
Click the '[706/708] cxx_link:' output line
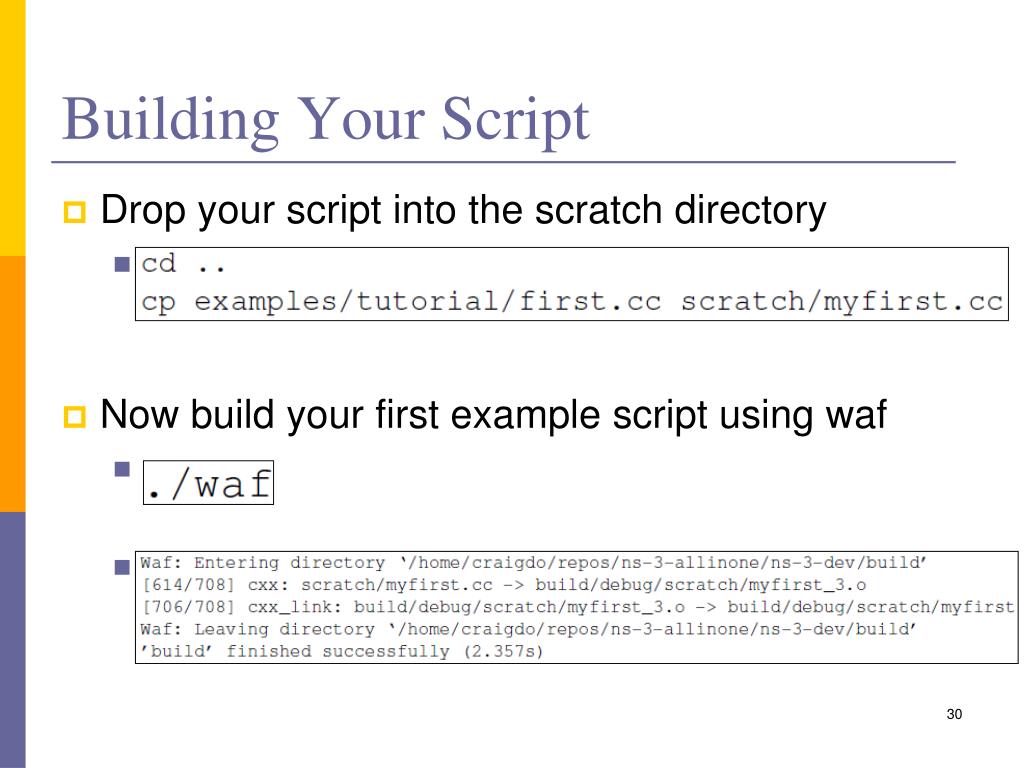[578, 607]
